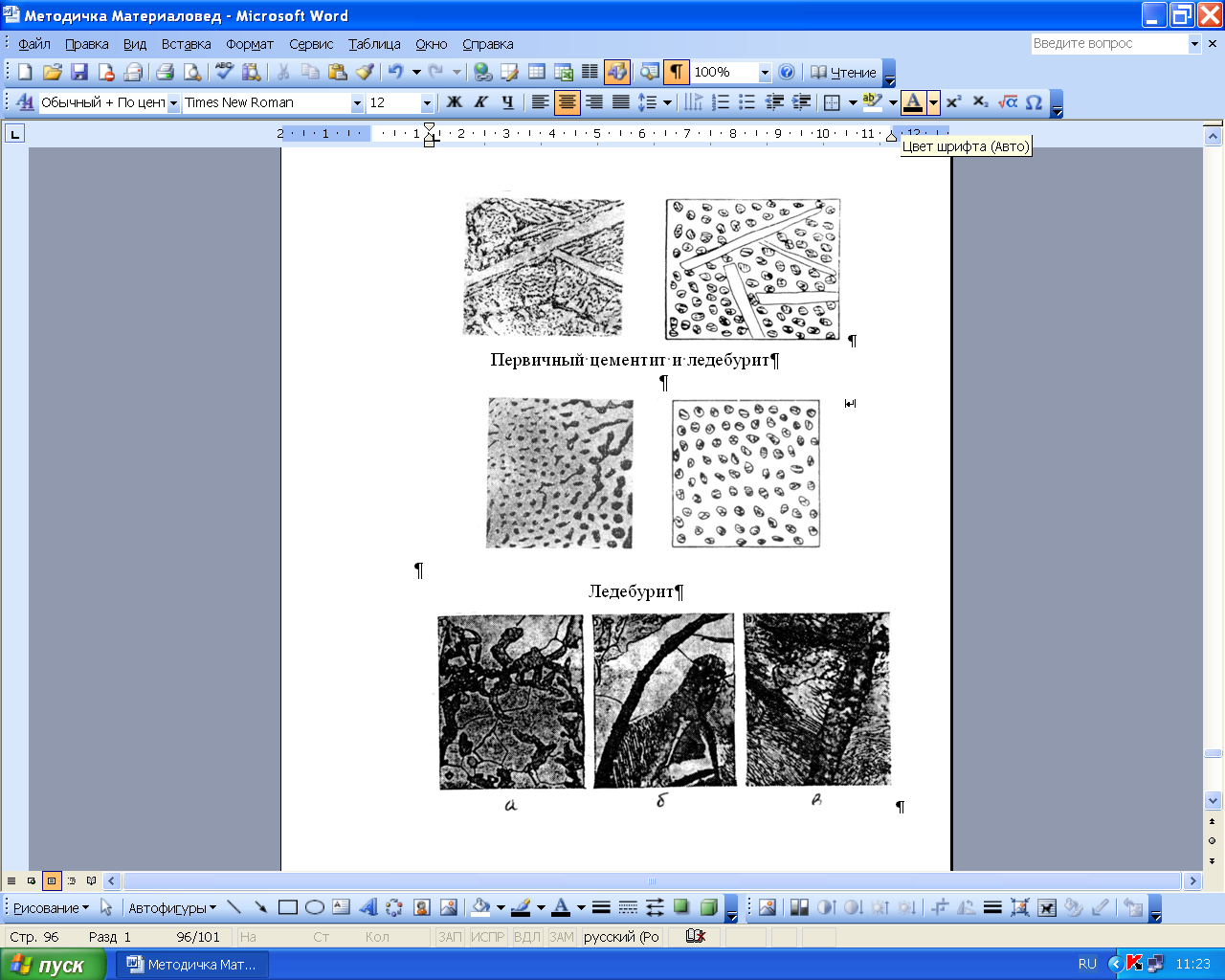Click the vertical scrollbar down arrow
This screenshot has height=980, width=1225.
(1213, 801)
